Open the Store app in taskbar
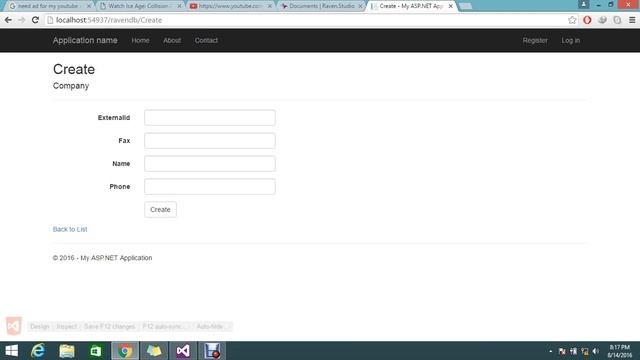This screenshot has width=640, height=360. point(96,351)
